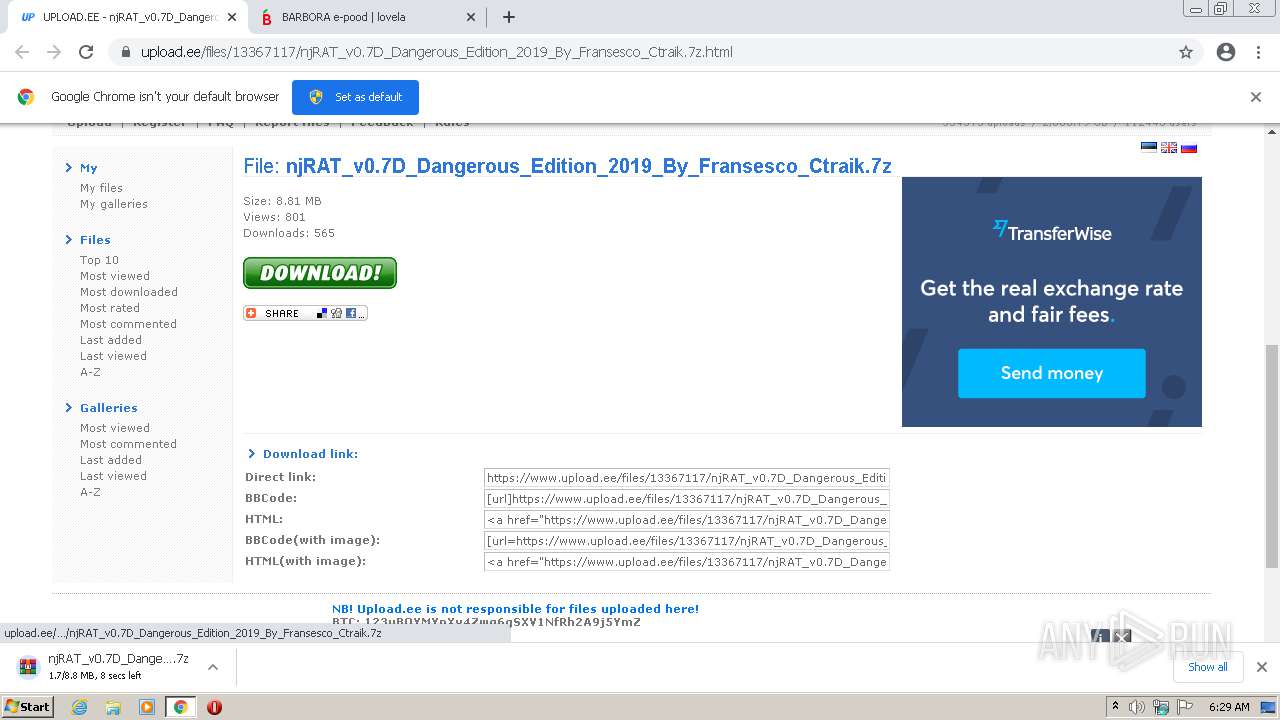
Task: Open A-Z under Galleries
Action: [x=90, y=492]
